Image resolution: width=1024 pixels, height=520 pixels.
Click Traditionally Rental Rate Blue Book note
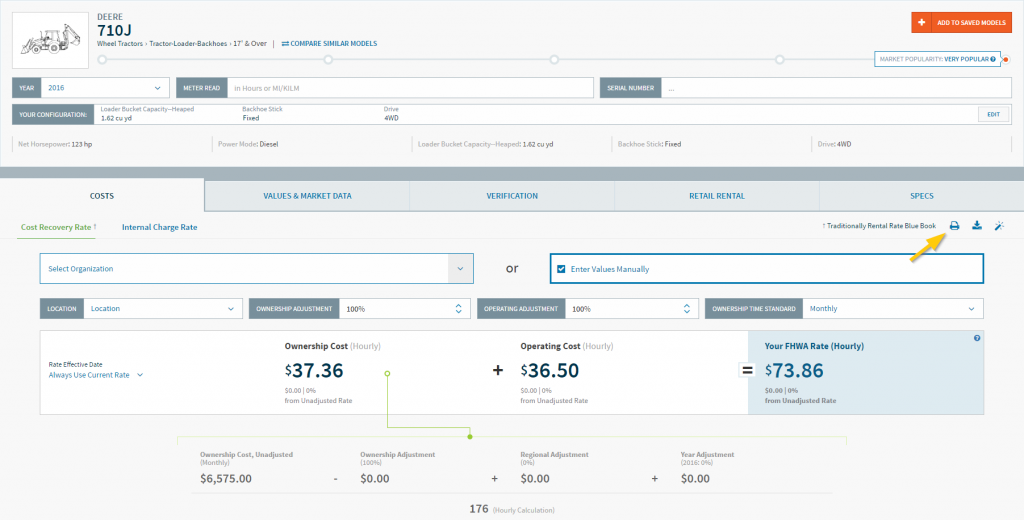click(x=879, y=226)
